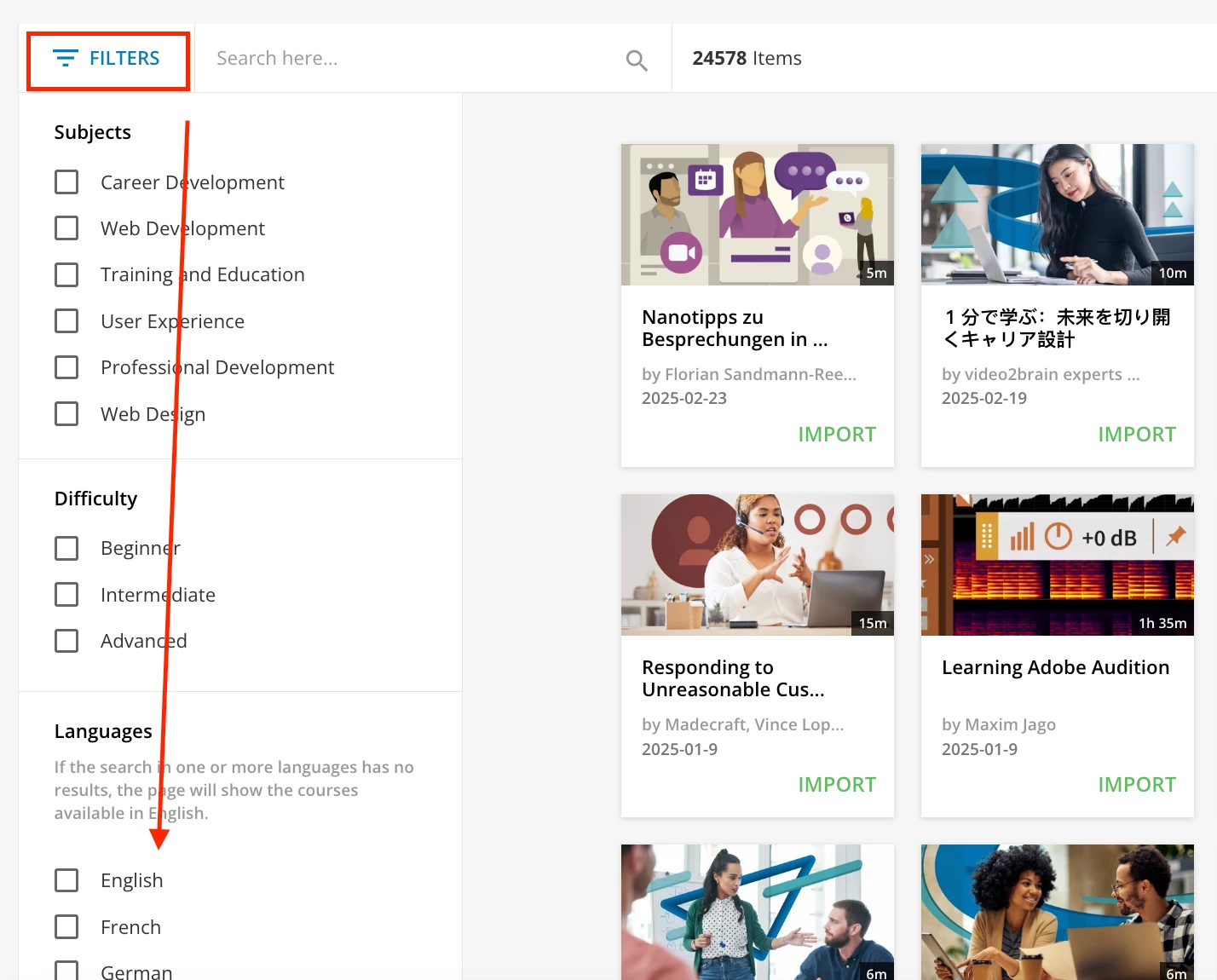Open the Learning Adobe Audition thumbnail
1217x980 pixels.
tap(1058, 565)
